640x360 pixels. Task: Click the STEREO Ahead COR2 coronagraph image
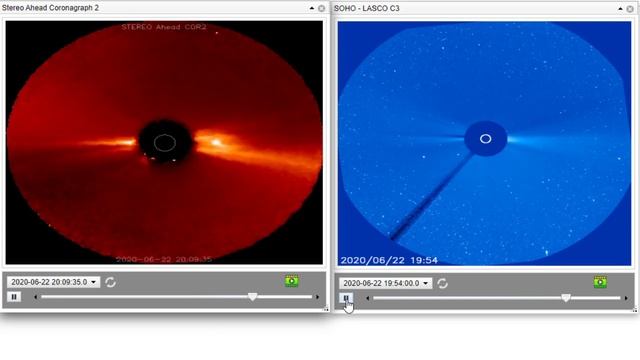(x=164, y=142)
